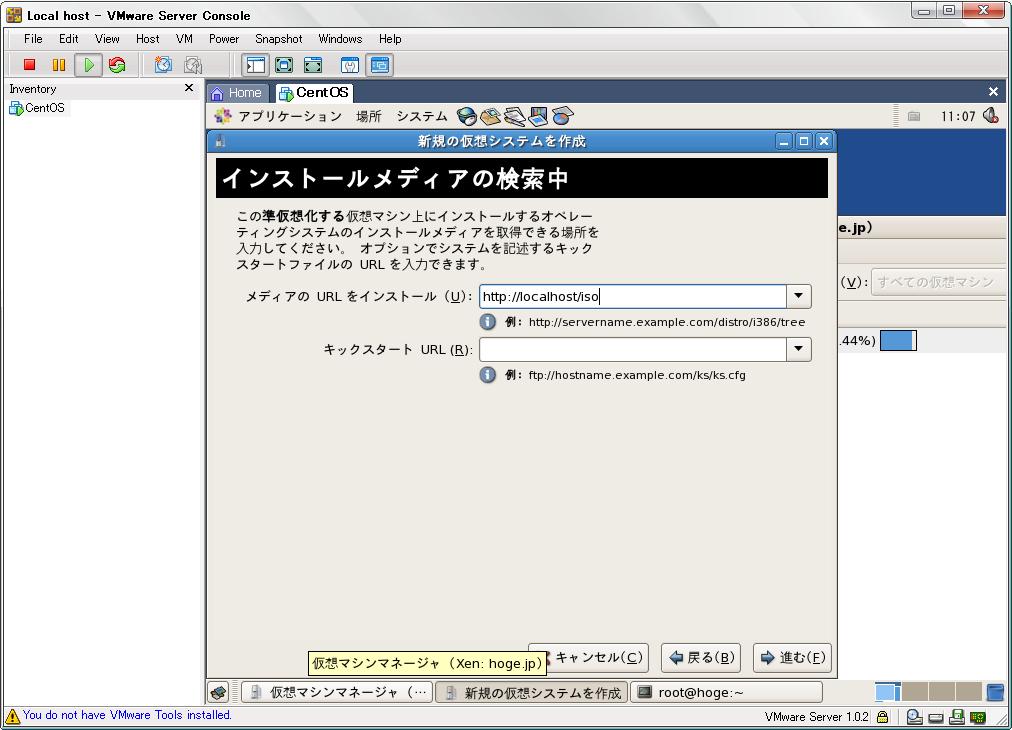Click the 進む(F) forward button
1012x730 pixels.
pos(792,658)
